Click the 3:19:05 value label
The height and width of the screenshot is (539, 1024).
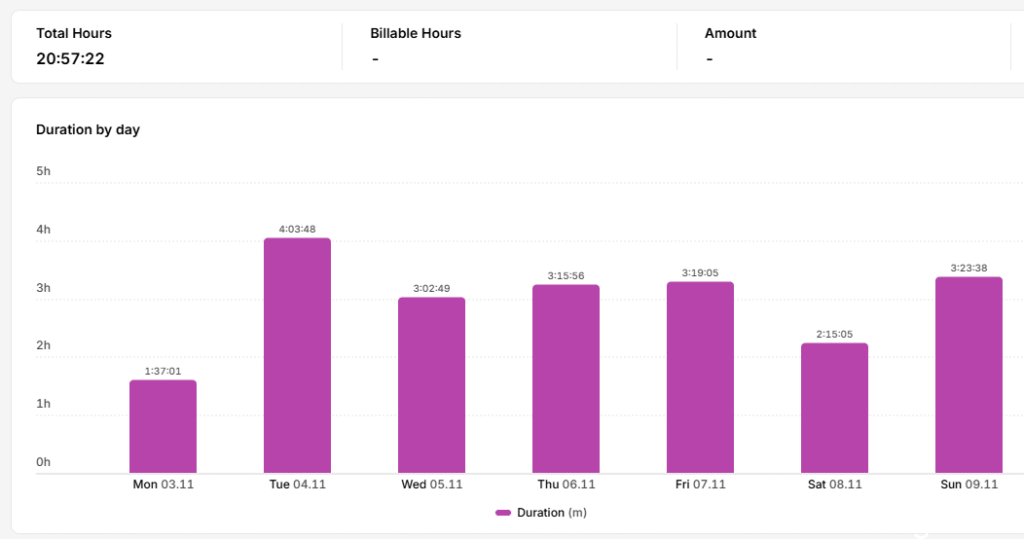(700, 273)
